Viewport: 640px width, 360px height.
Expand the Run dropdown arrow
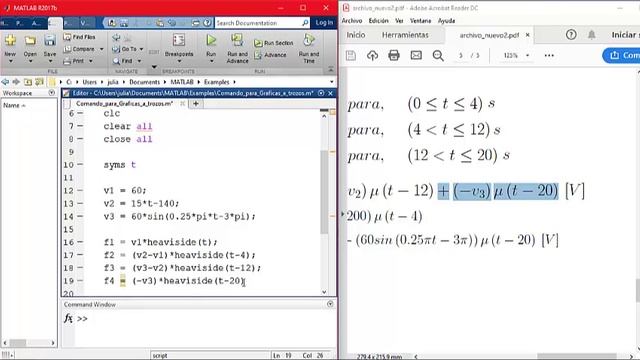point(211,62)
